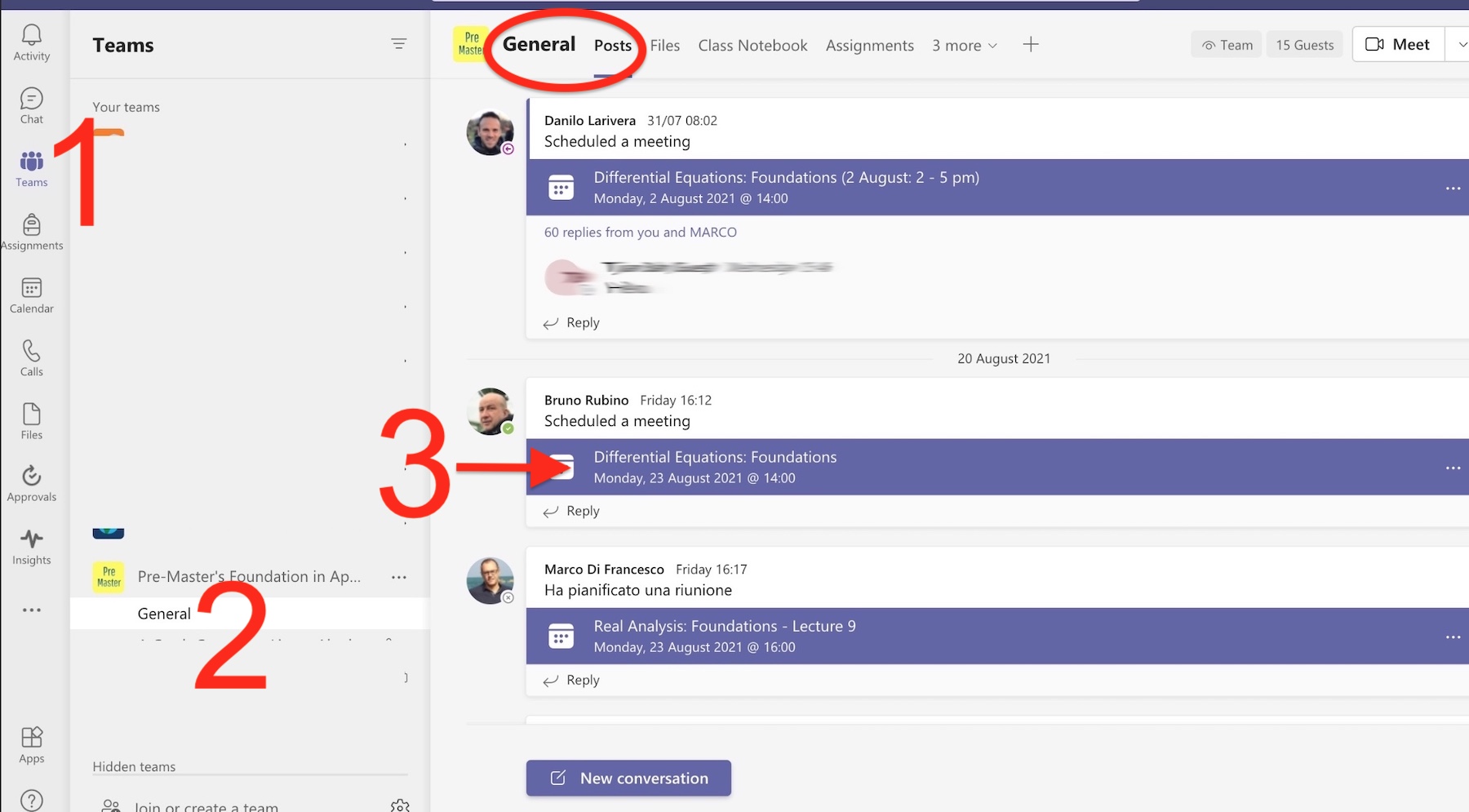The height and width of the screenshot is (812, 1469).
Task: Open the Chat section in sidebar
Action: click(31, 106)
